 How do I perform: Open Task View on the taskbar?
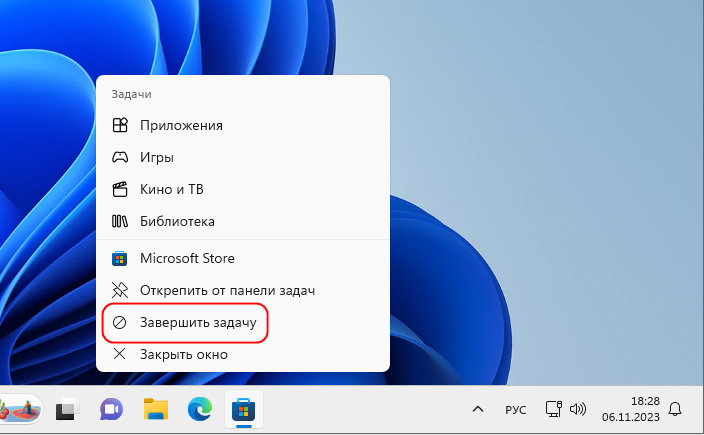(67, 409)
